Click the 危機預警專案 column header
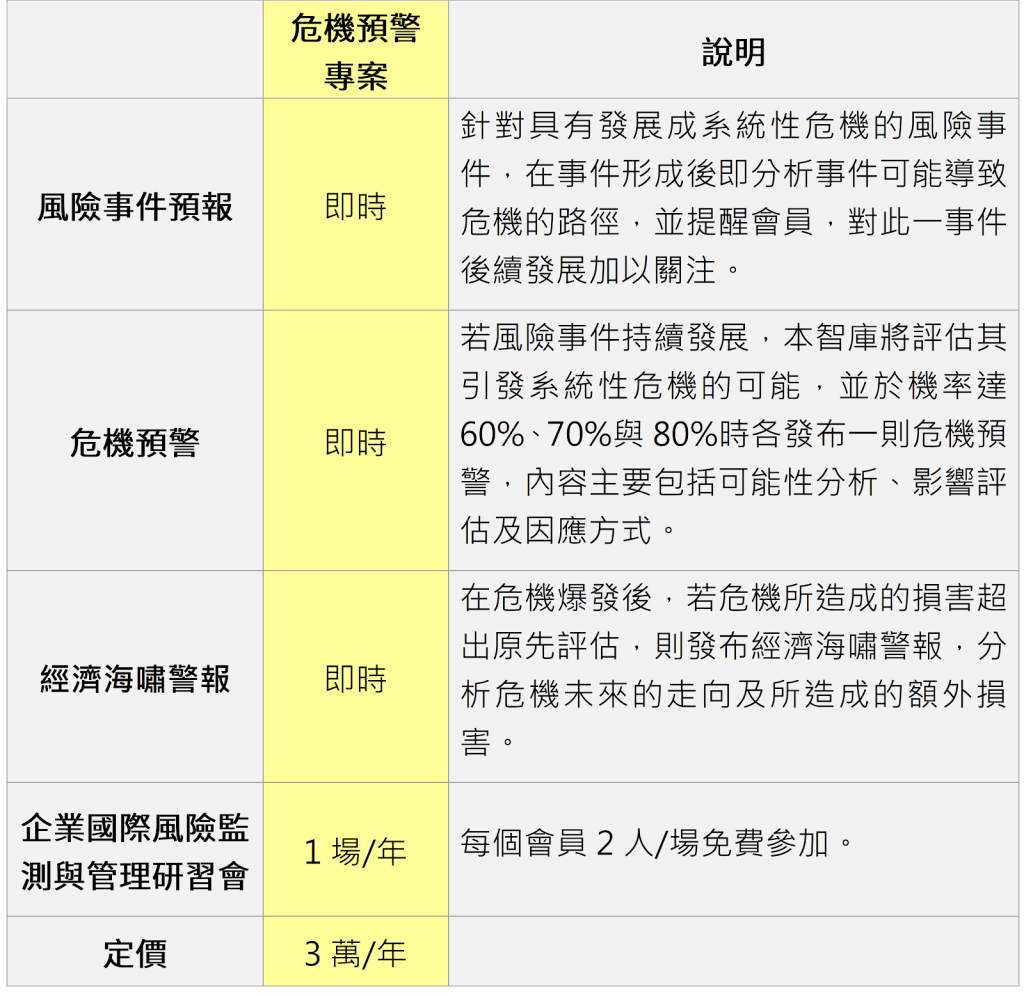The image size is (1024, 996). tap(355, 52)
